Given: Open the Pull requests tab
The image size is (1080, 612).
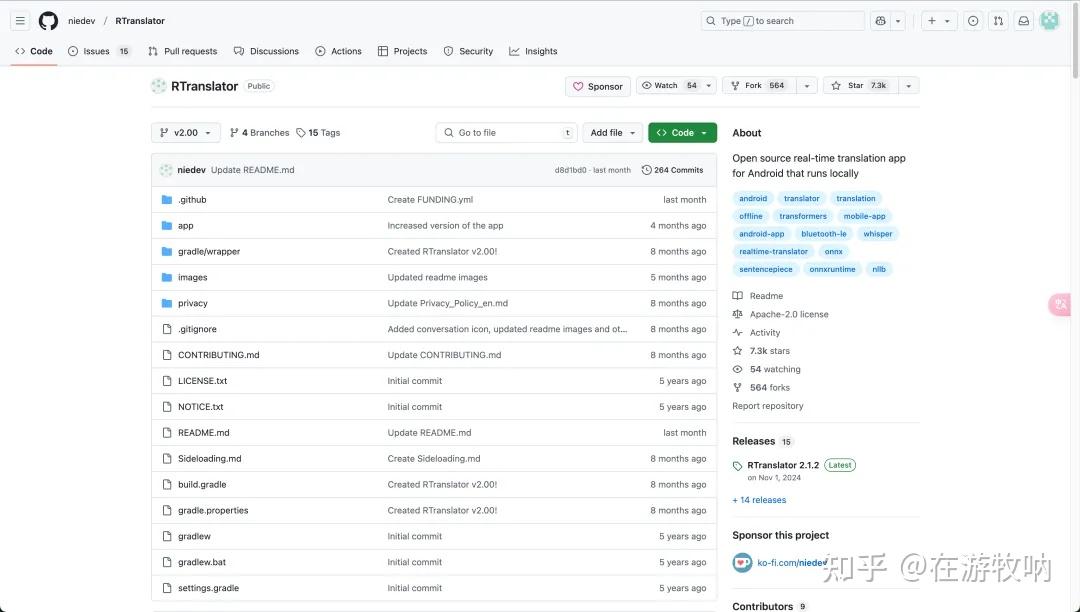Looking at the screenshot, I should pos(183,51).
